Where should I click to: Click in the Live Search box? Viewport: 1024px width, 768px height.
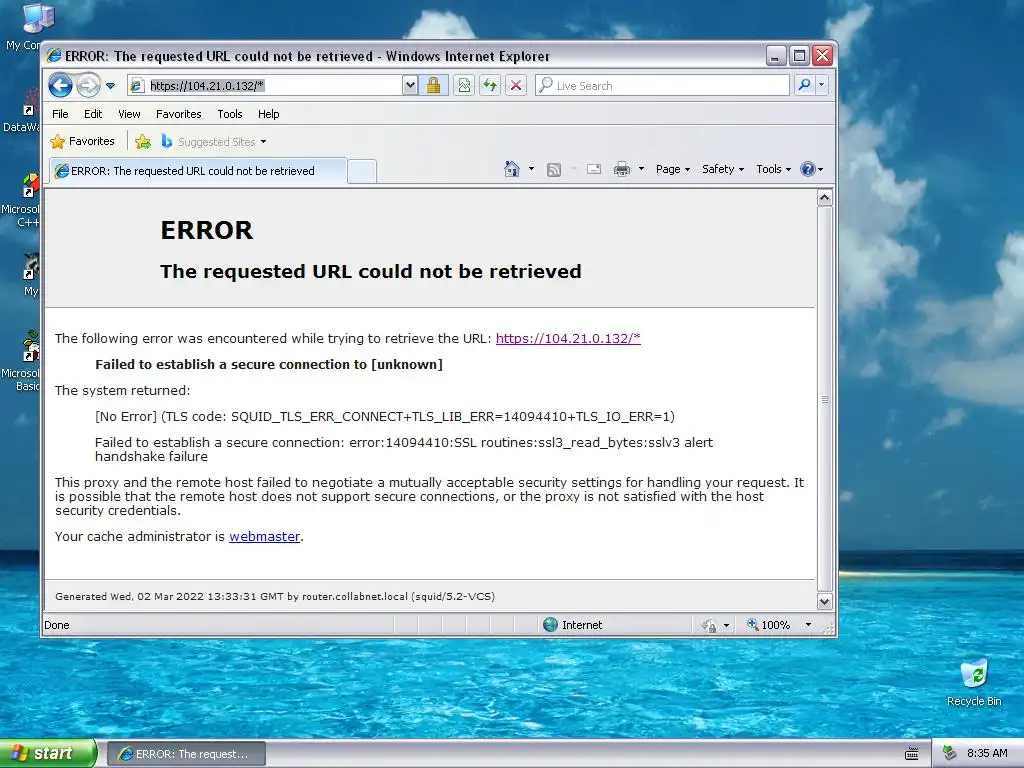click(x=663, y=86)
